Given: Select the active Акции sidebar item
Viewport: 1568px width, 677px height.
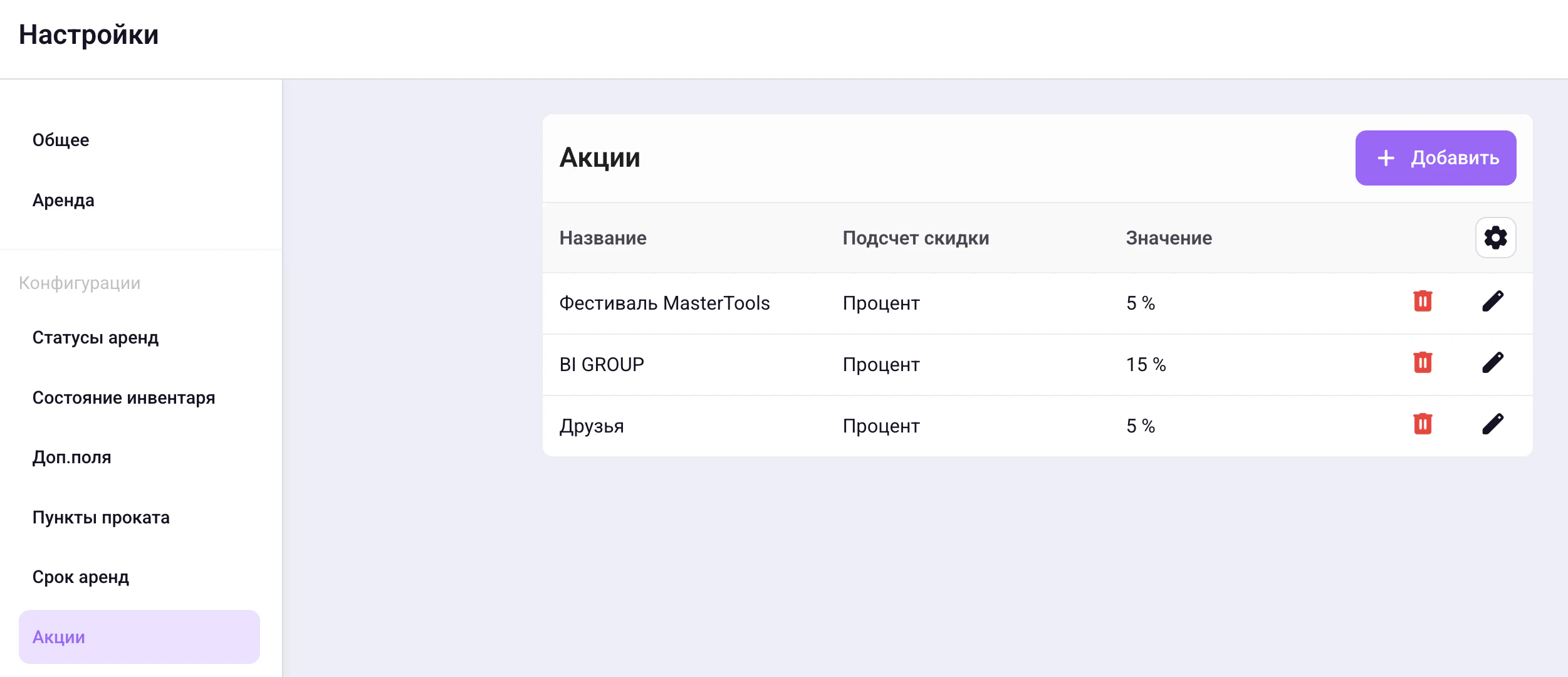Looking at the screenshot, I should (59, 637).
